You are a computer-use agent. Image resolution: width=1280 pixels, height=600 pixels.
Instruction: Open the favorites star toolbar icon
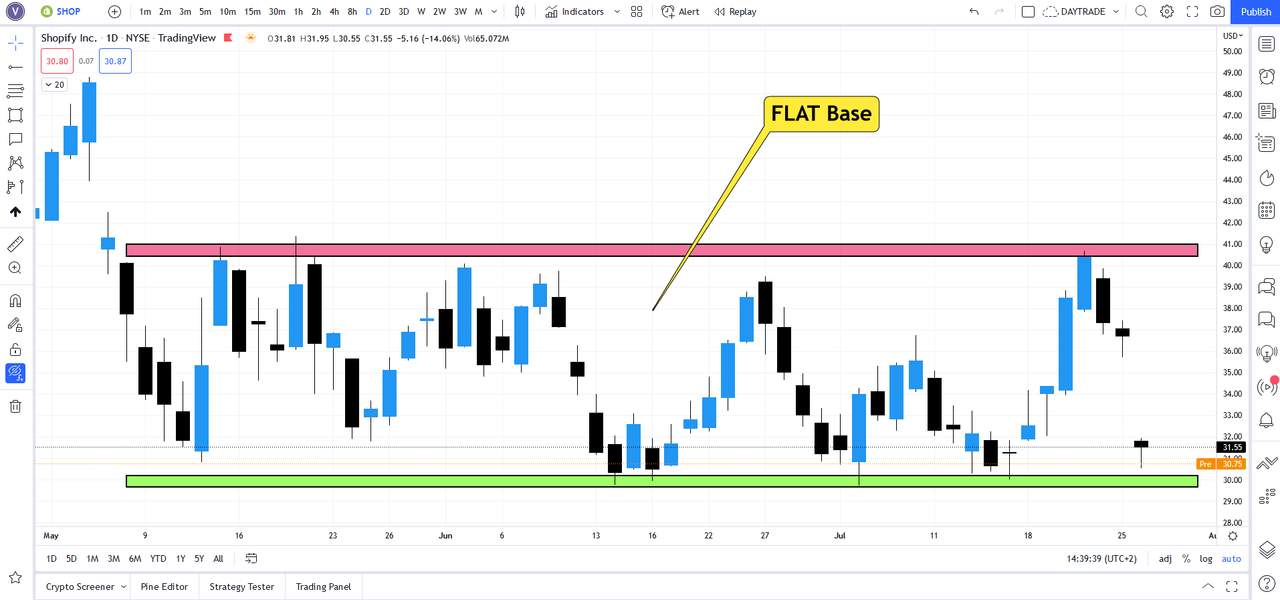15,577
